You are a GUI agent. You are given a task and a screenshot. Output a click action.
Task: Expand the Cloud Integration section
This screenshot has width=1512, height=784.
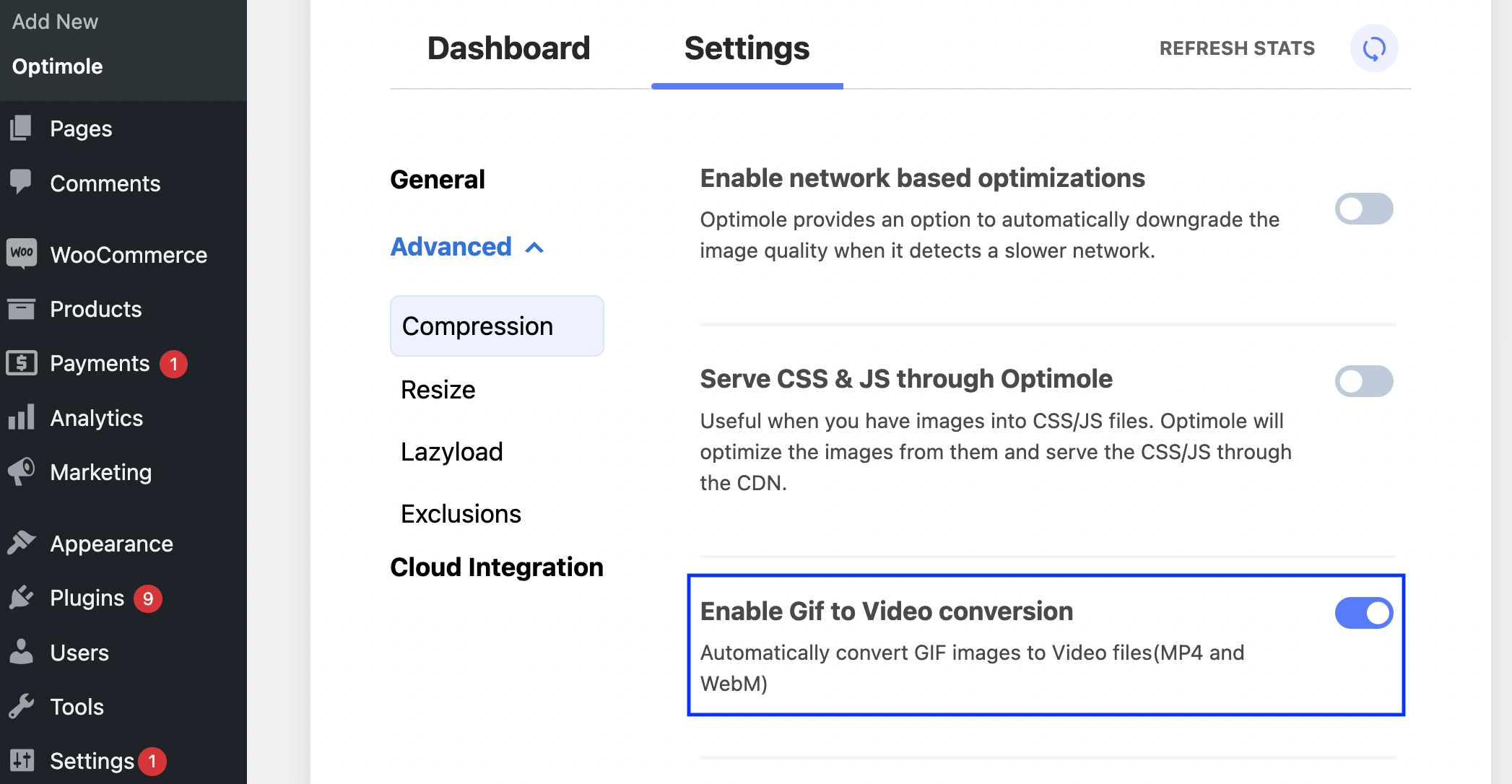tap(496, 567)
